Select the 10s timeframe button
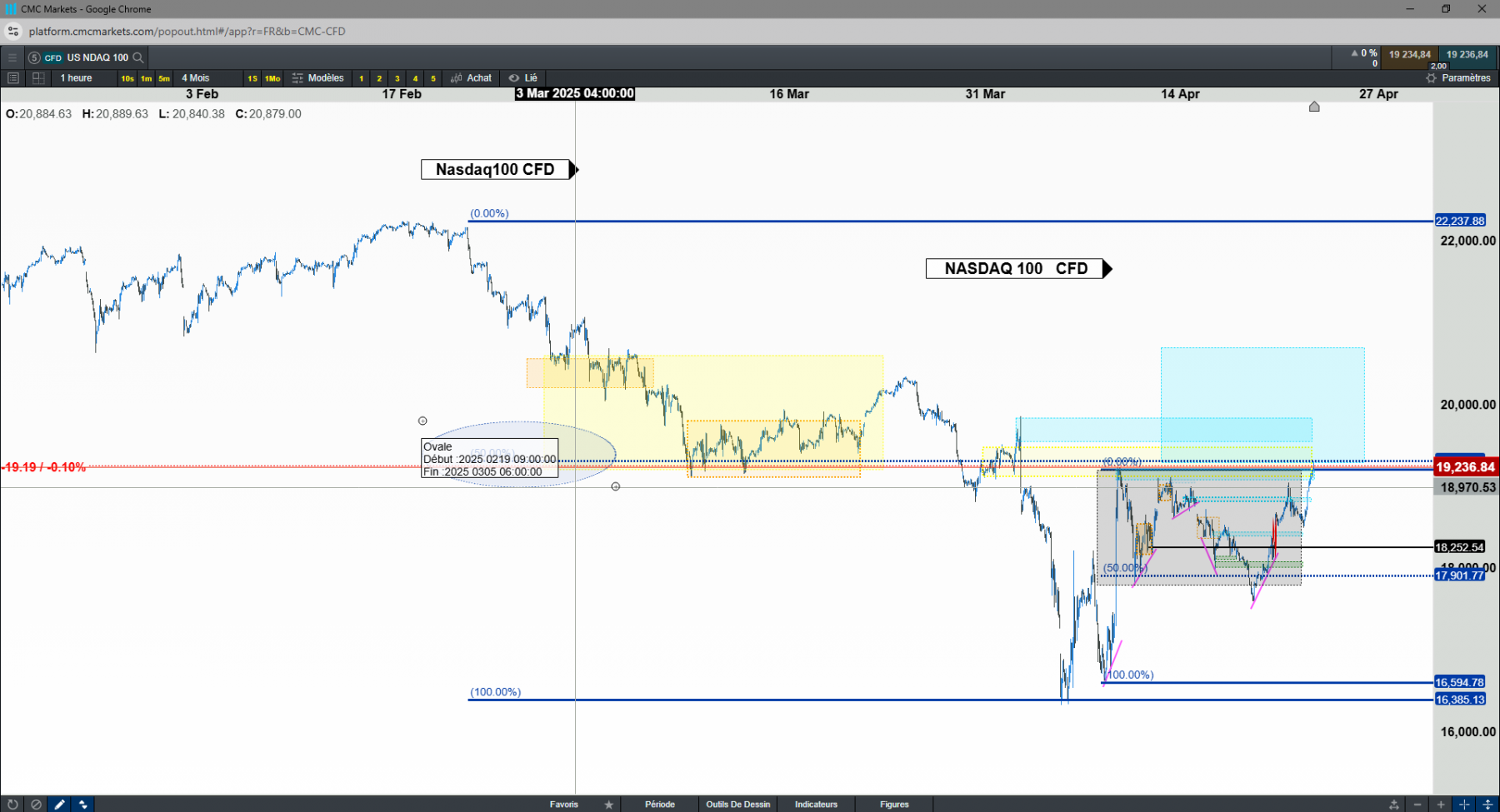This screenshot has height=812, width=1500. (x=127, y=78)
